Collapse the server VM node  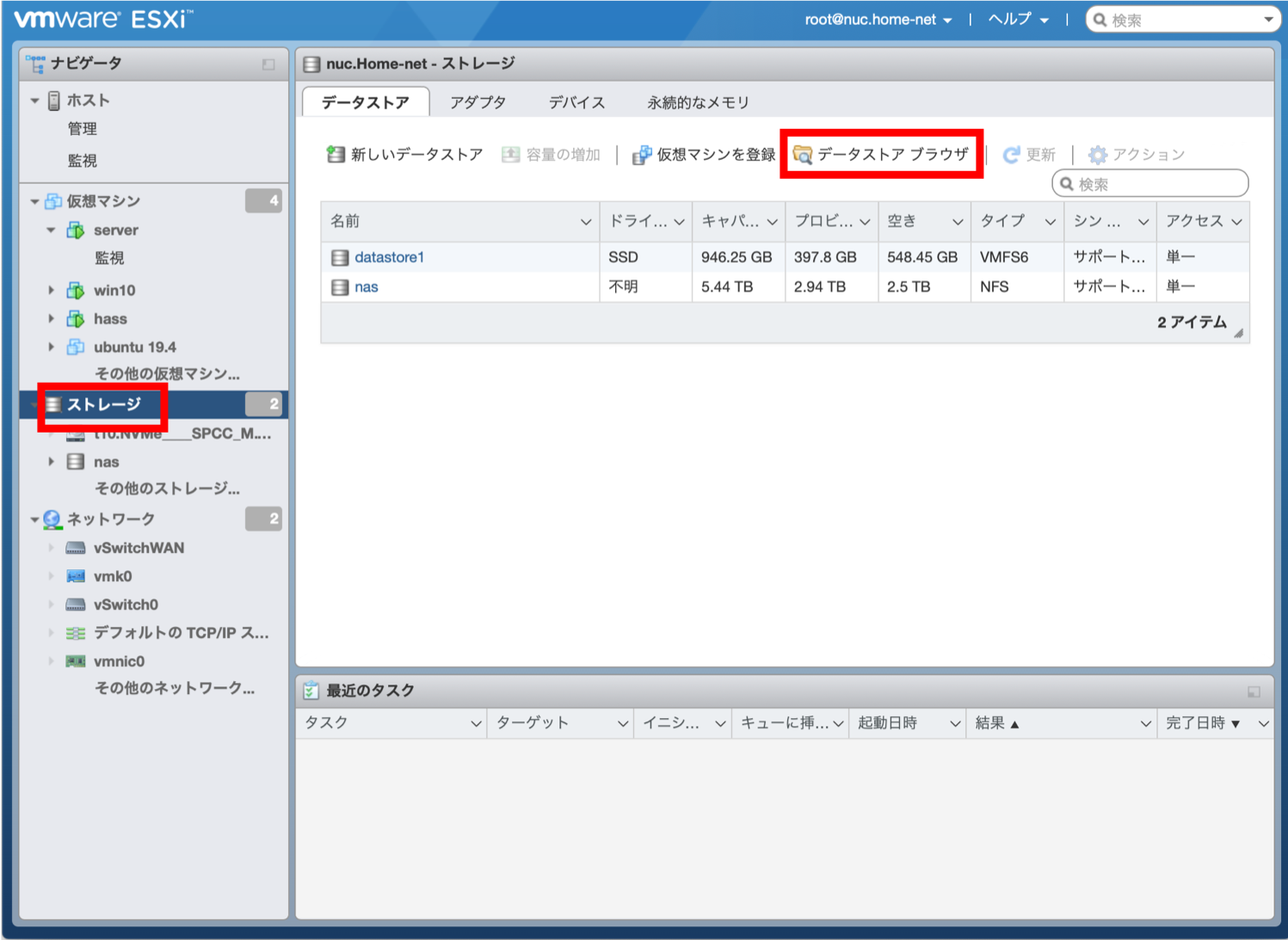click(51, 230)
